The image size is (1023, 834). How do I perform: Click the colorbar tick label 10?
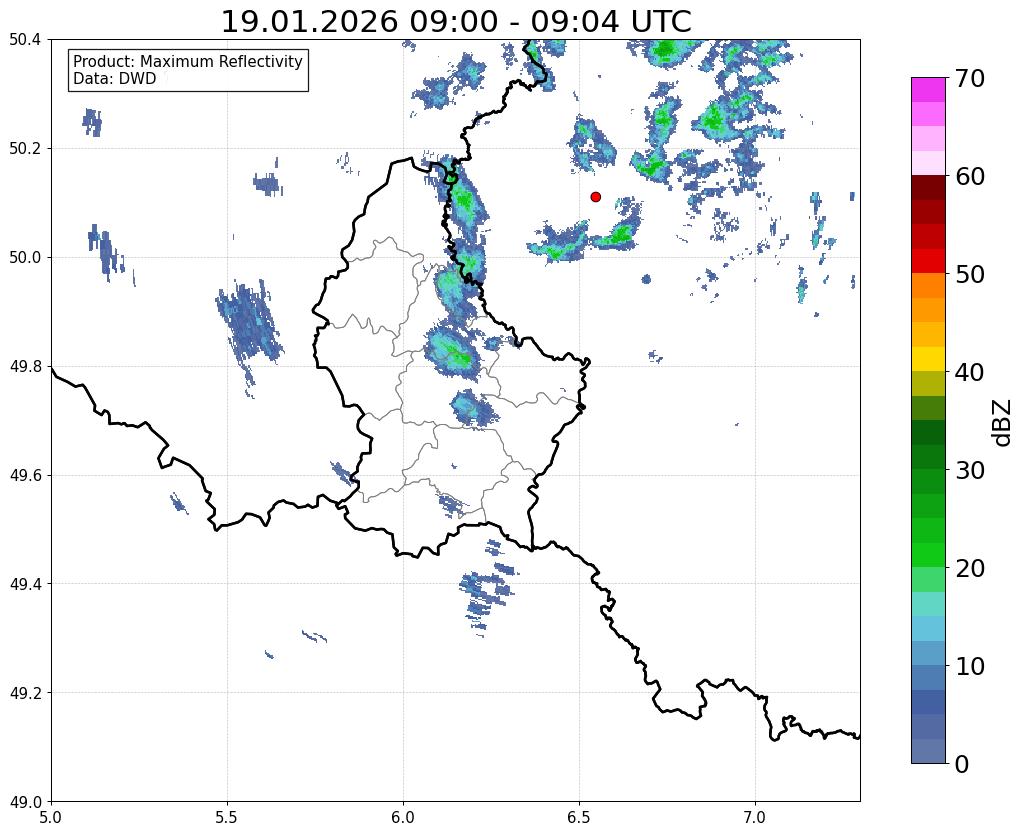point(969,666)
